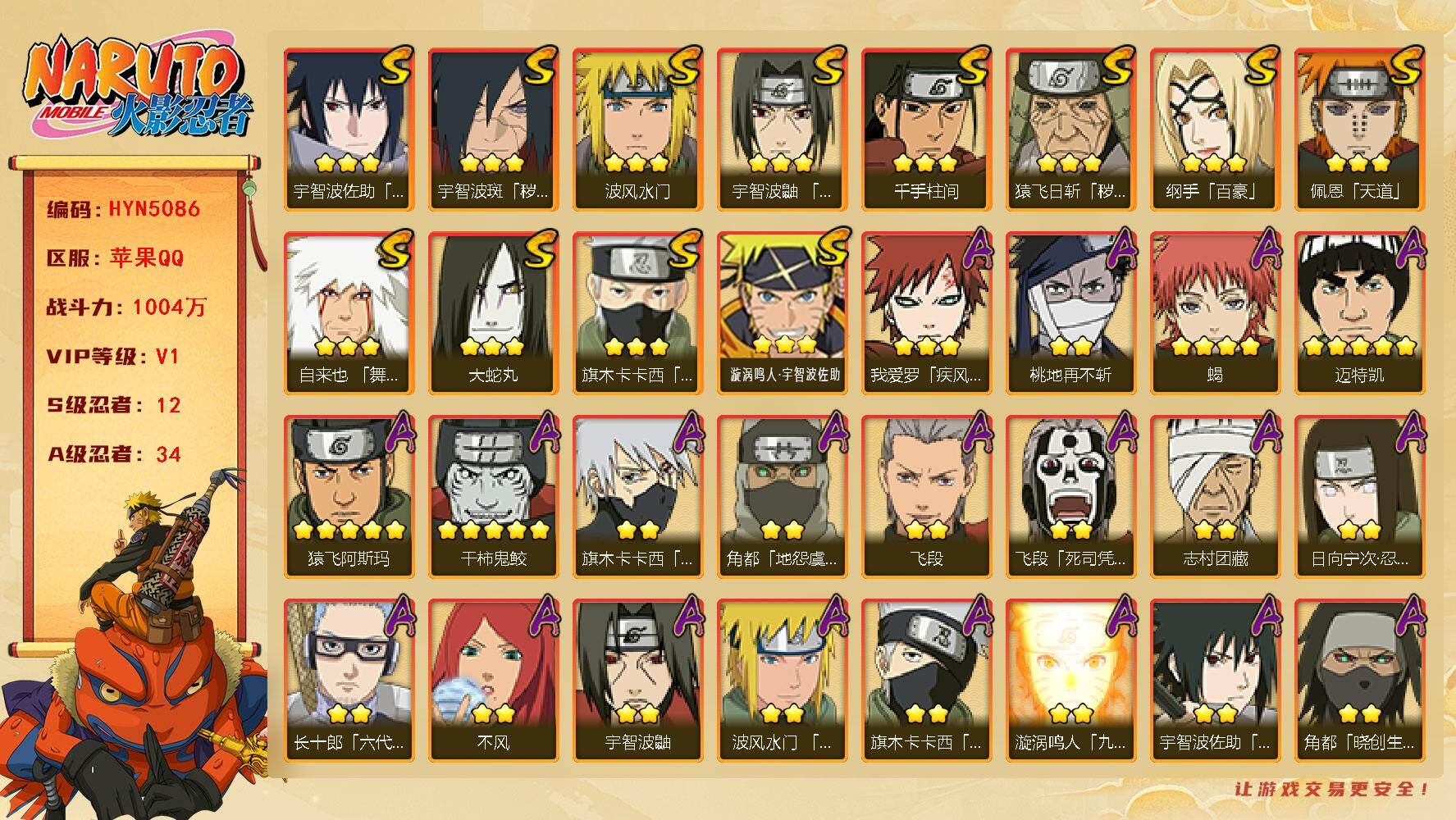Select the A-rank 宇智波鼬 card in the last row
Viewport: 1456px width, 820px height.
click(637, 681)
